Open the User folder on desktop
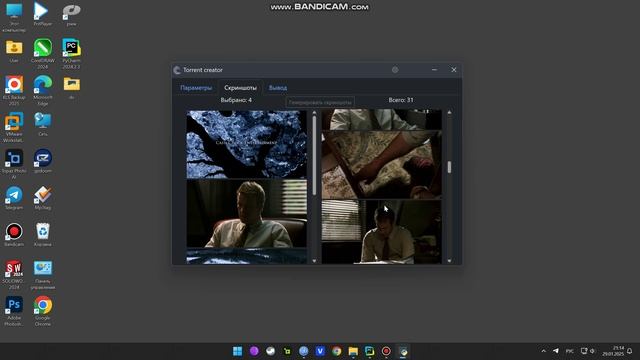The height and width of the screenshot is (360, 640). (x=14, y=51)
